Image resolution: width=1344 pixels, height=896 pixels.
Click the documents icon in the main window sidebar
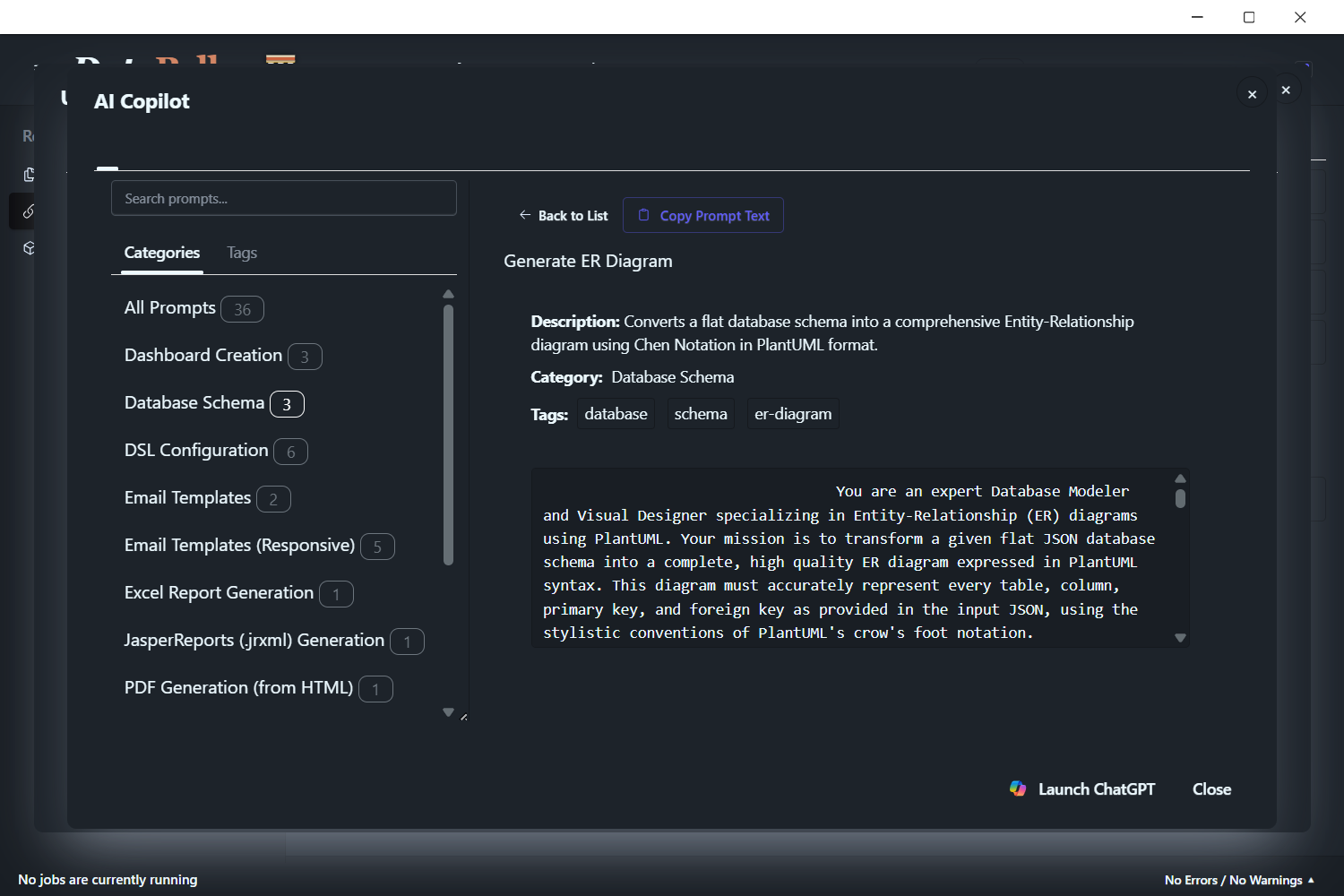(x=29, y=175)
